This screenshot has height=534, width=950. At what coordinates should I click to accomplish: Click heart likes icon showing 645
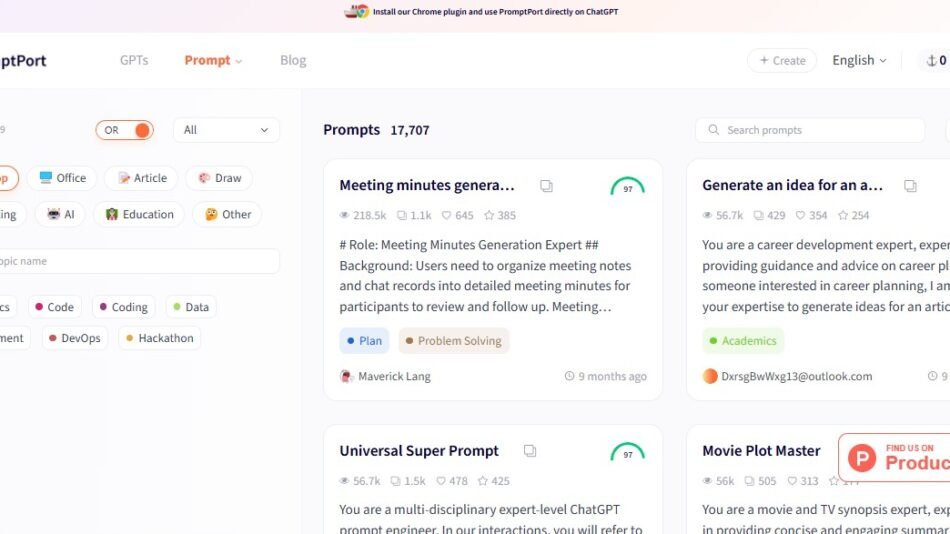click(x=446, y=215)
